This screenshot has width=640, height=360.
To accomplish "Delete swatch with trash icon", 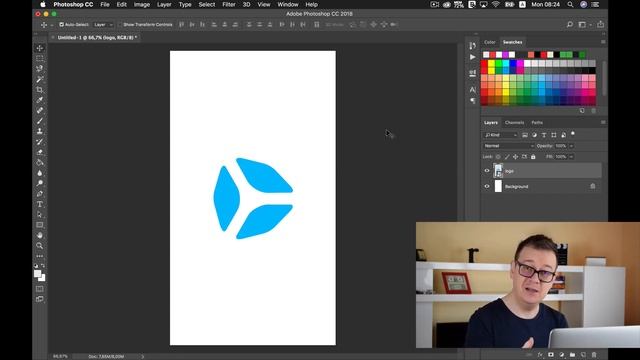I will (593, 111).
